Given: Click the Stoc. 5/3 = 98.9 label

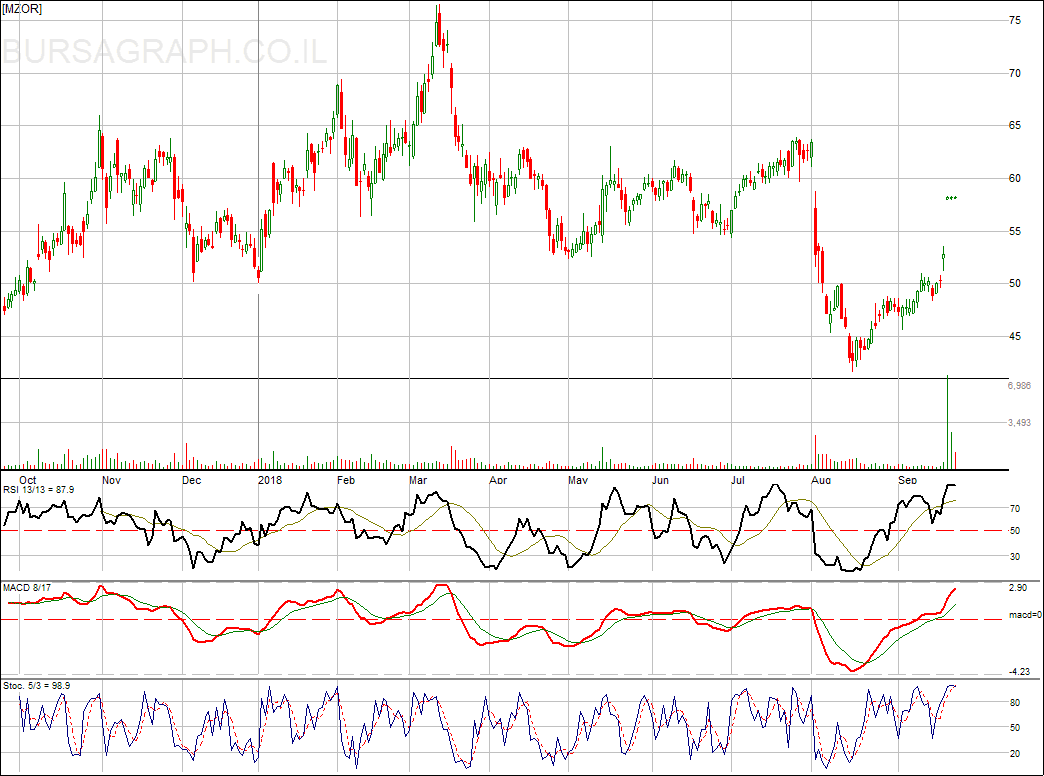Looking at the screenshot, I should point(37,685).
